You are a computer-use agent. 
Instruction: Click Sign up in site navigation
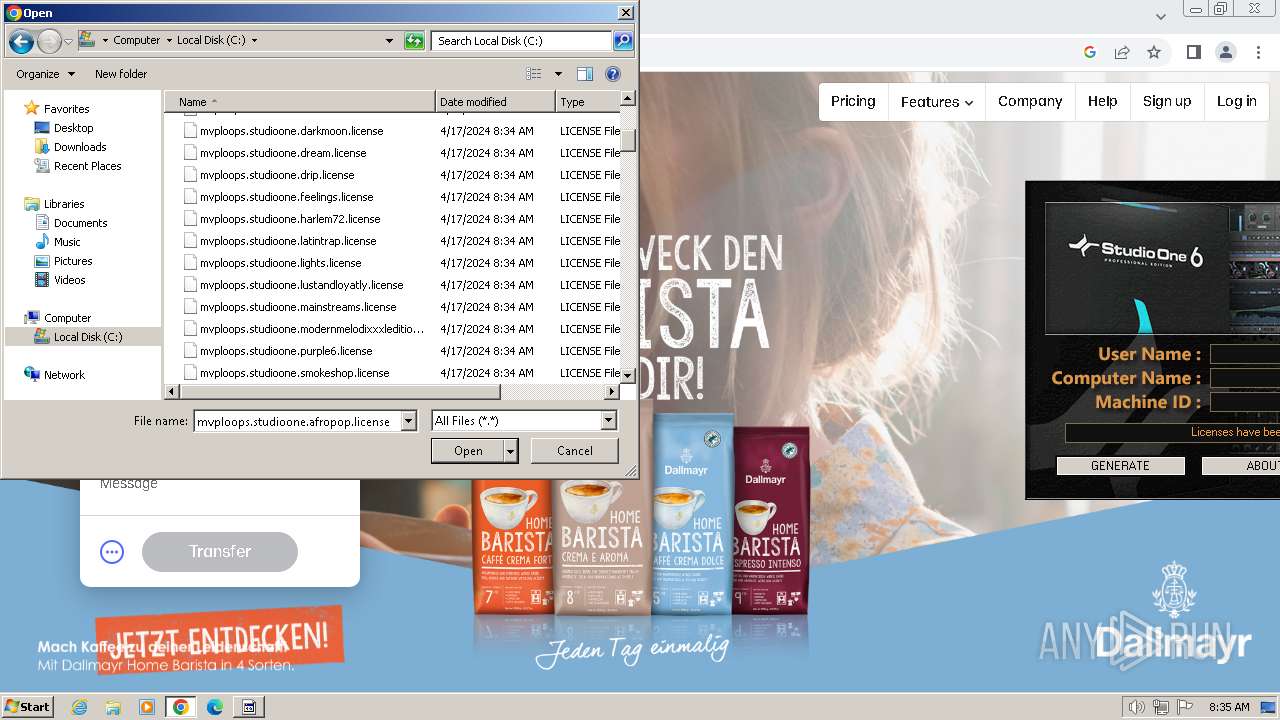pyautogui.click(x=1167, y=101)
